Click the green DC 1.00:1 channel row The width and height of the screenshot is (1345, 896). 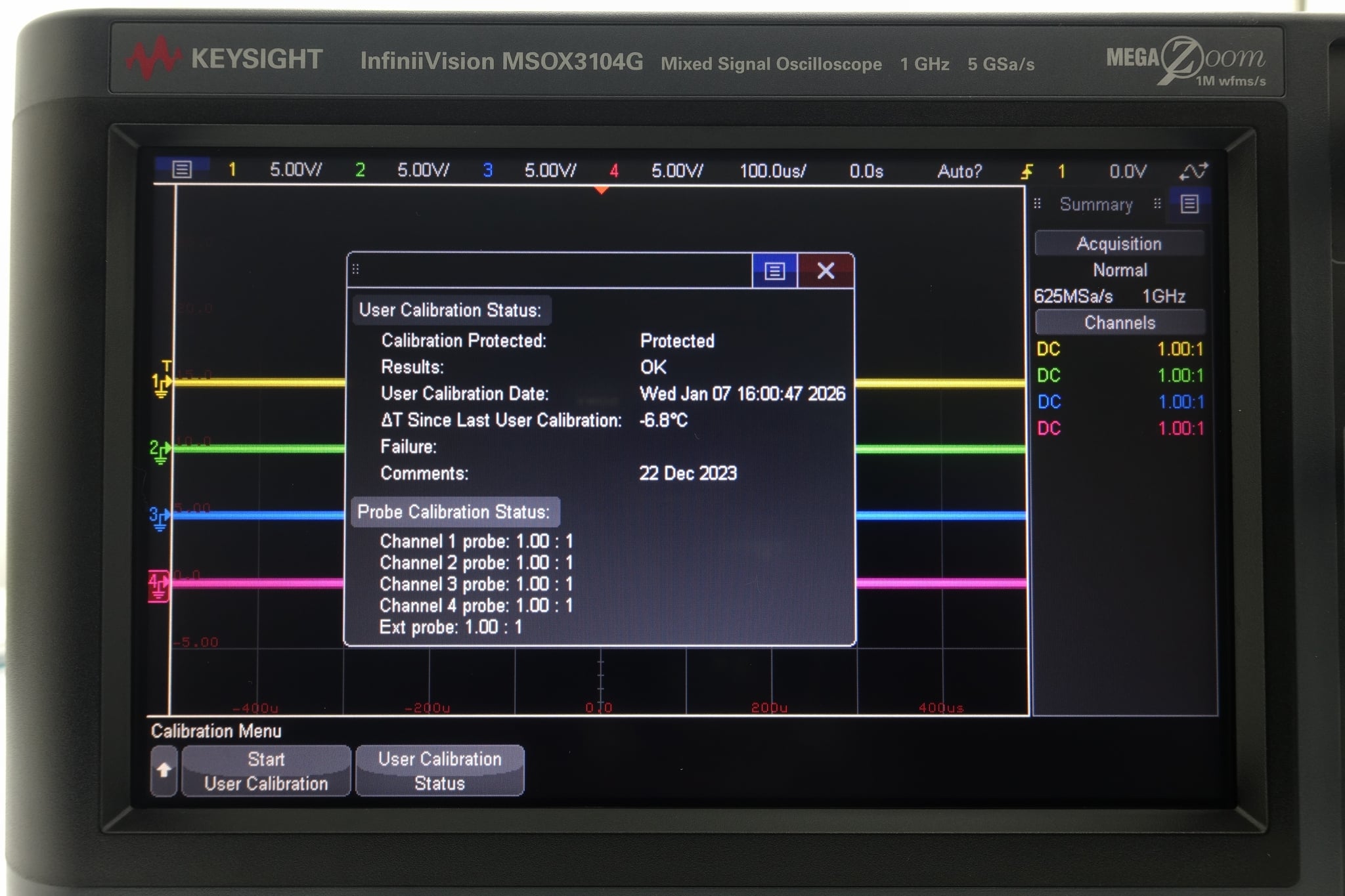[x=1120, y=375]
